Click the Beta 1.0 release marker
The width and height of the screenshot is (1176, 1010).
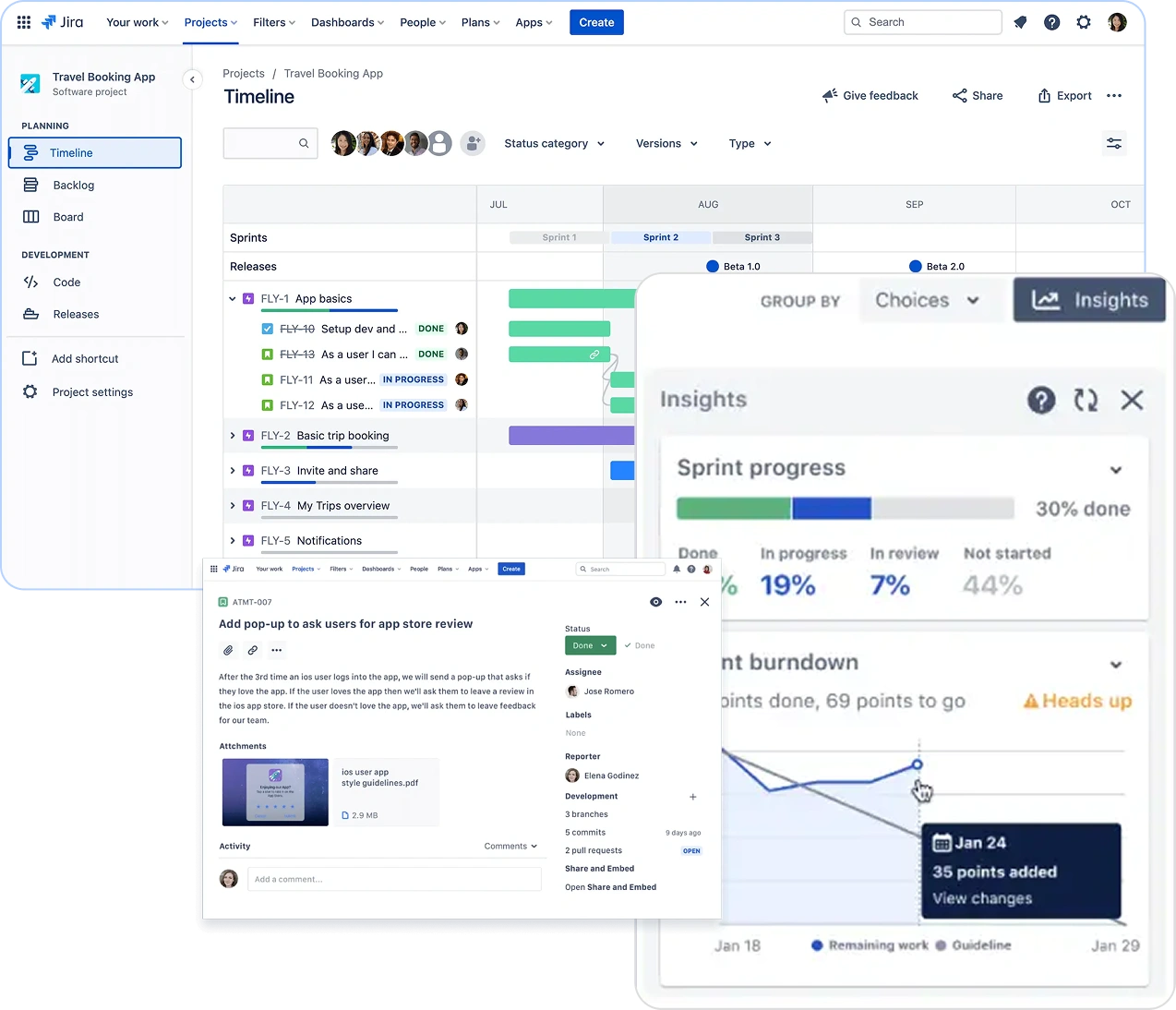click(x=713, y=266)
